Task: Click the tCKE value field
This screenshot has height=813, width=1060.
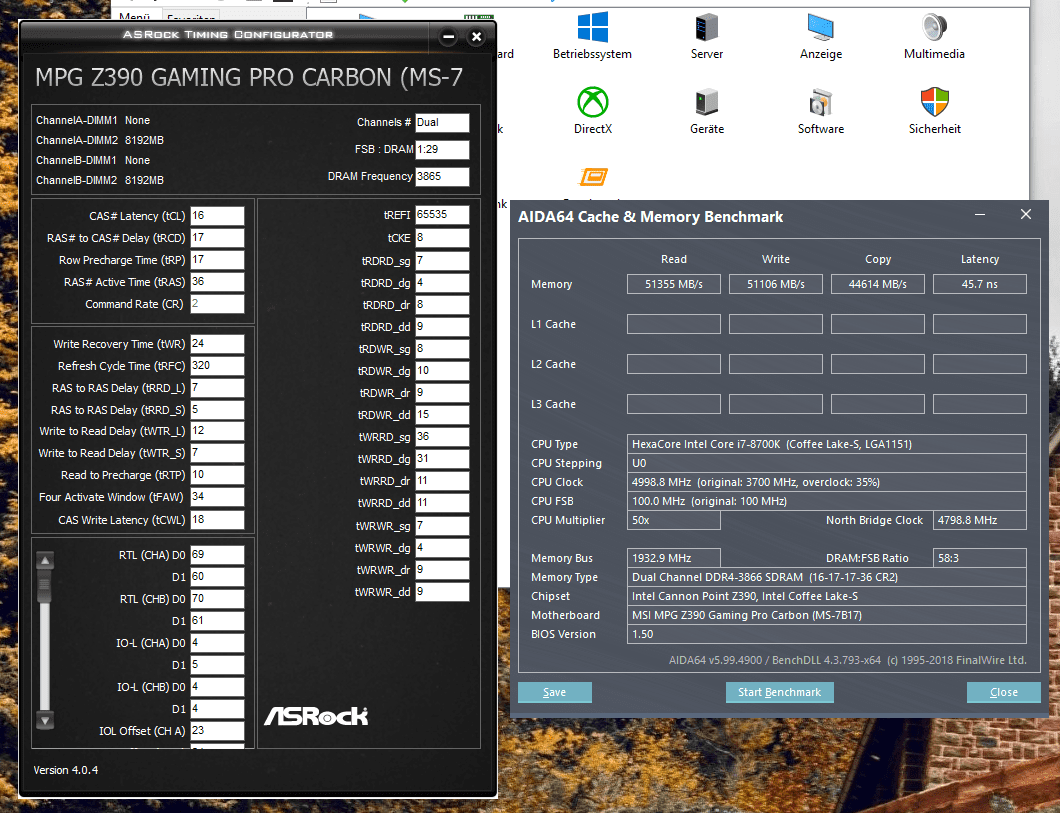Action: (442, 238)
